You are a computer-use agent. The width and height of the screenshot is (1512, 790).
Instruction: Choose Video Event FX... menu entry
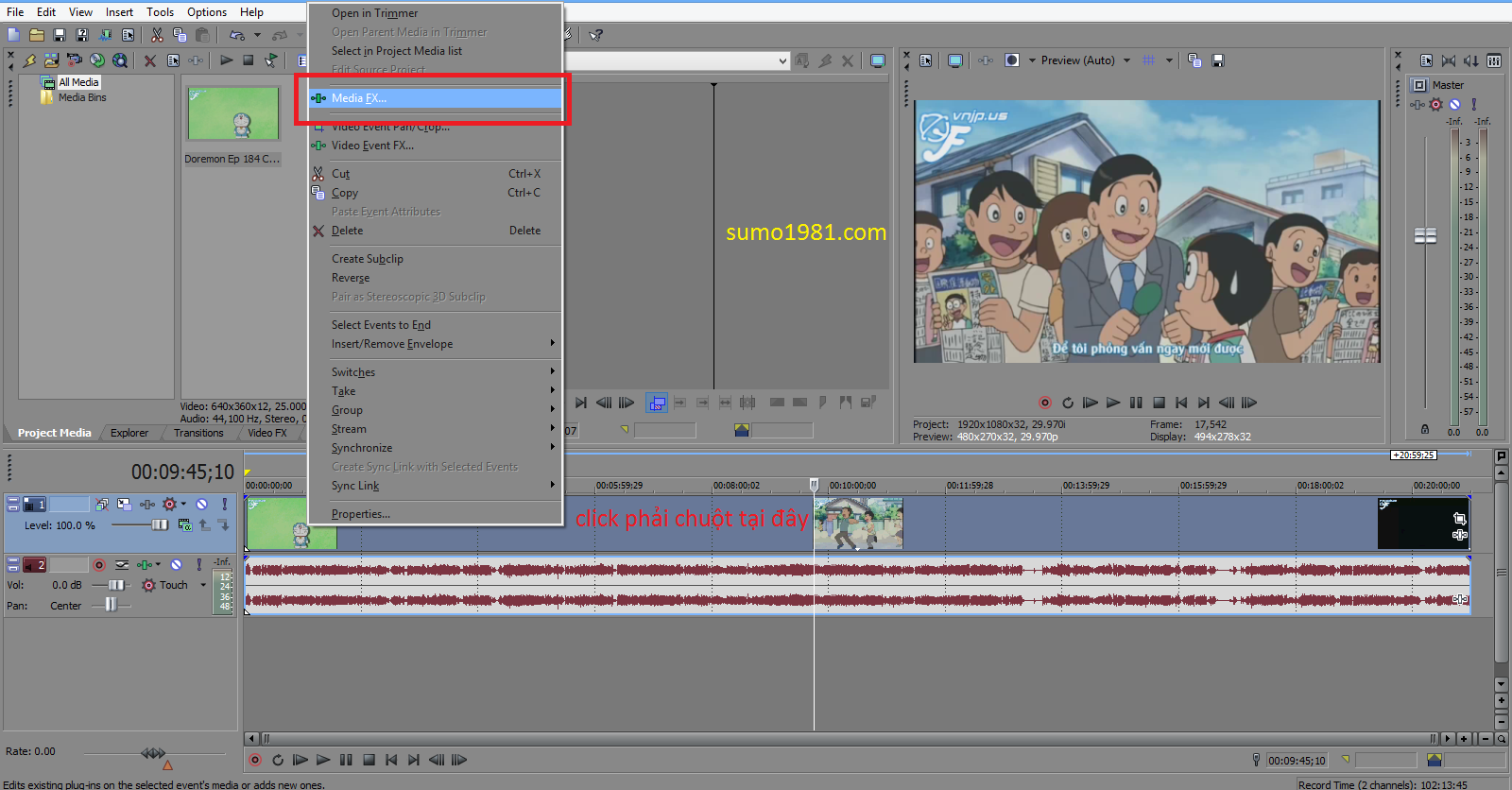(436, 146)
